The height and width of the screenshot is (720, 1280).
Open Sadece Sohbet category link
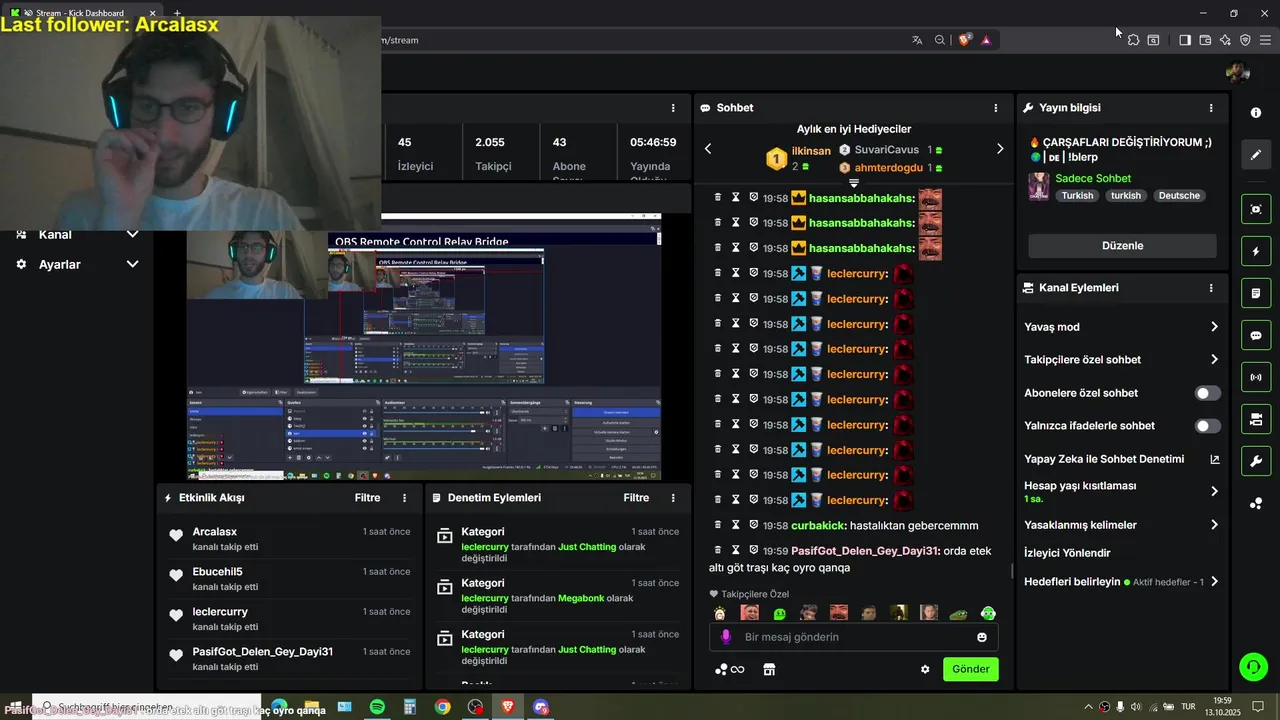click(1093, 178)
